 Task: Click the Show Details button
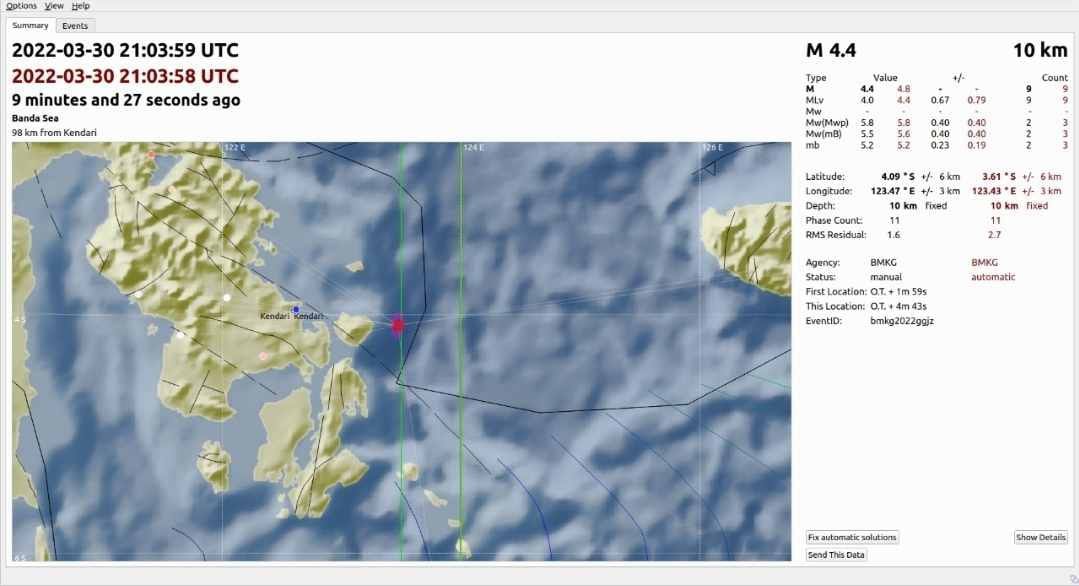[1040, 537]
